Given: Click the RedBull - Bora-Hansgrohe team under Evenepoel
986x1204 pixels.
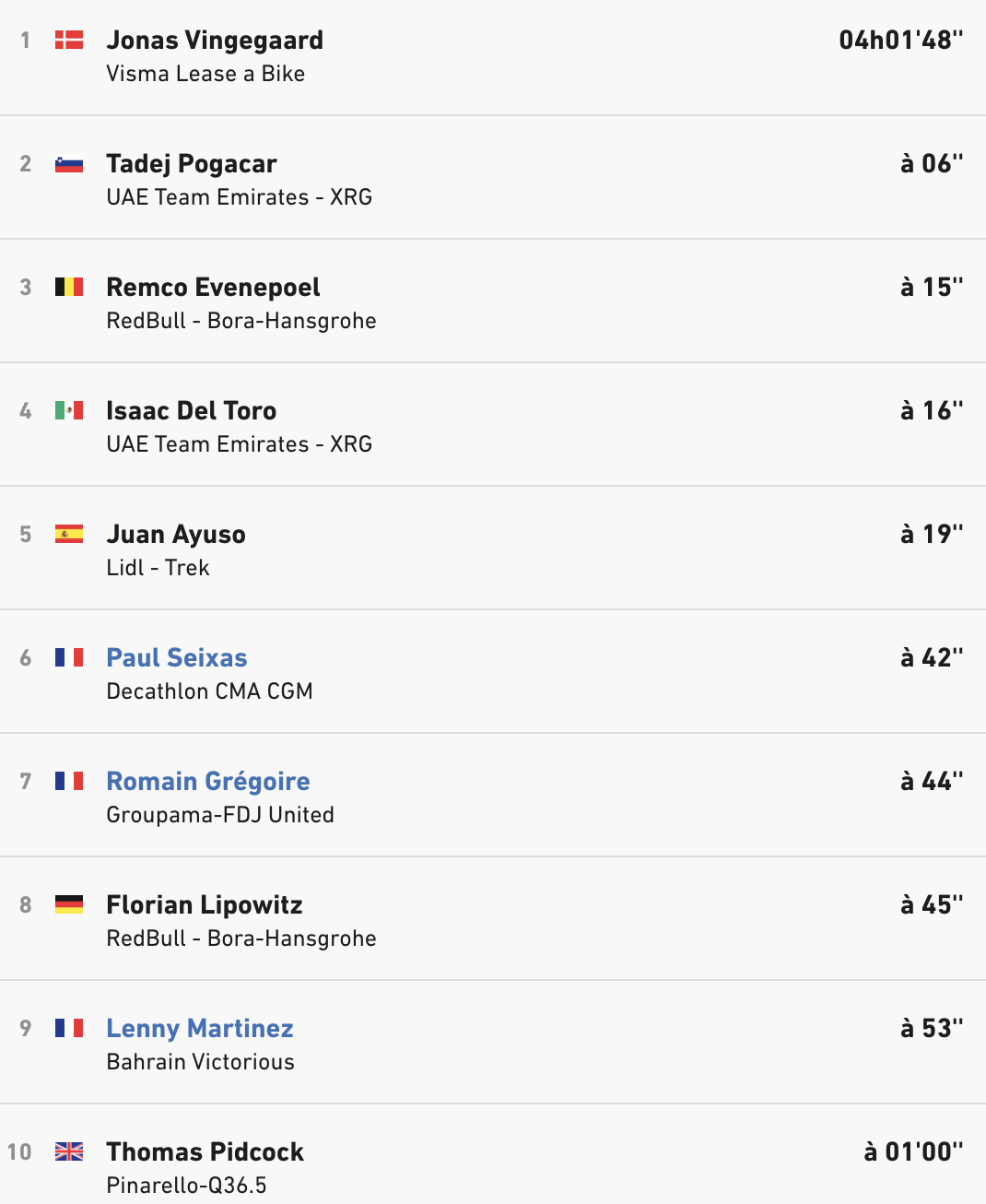Looking at the screenshot, I should pyautogui.click(x=241, y=321).
